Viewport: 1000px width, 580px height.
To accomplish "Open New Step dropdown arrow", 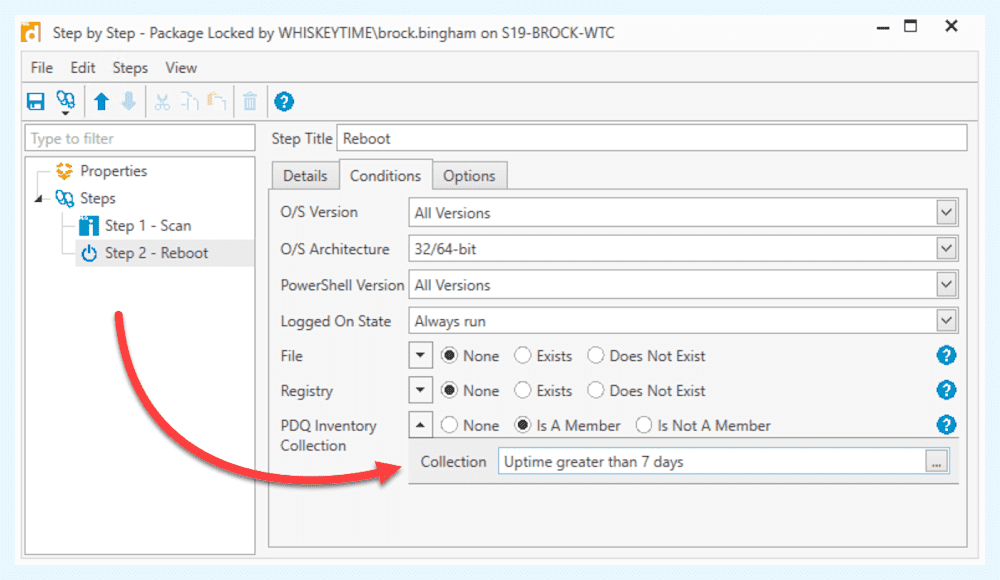I will point(65,113).
